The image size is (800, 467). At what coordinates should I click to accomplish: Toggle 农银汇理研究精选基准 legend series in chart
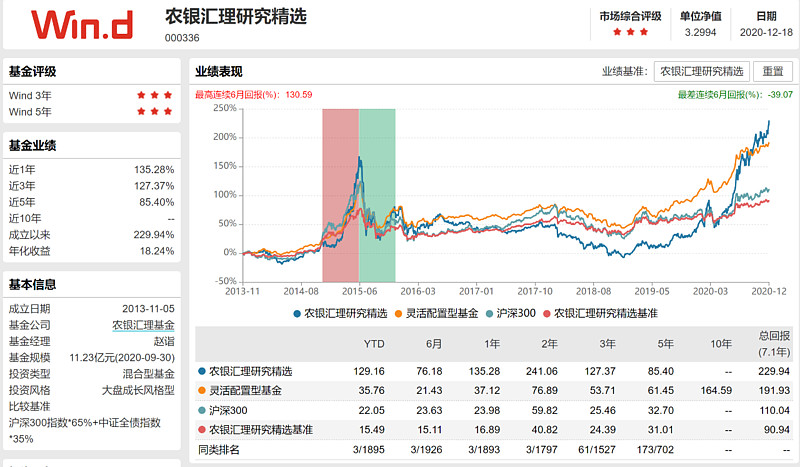(600, 313)
